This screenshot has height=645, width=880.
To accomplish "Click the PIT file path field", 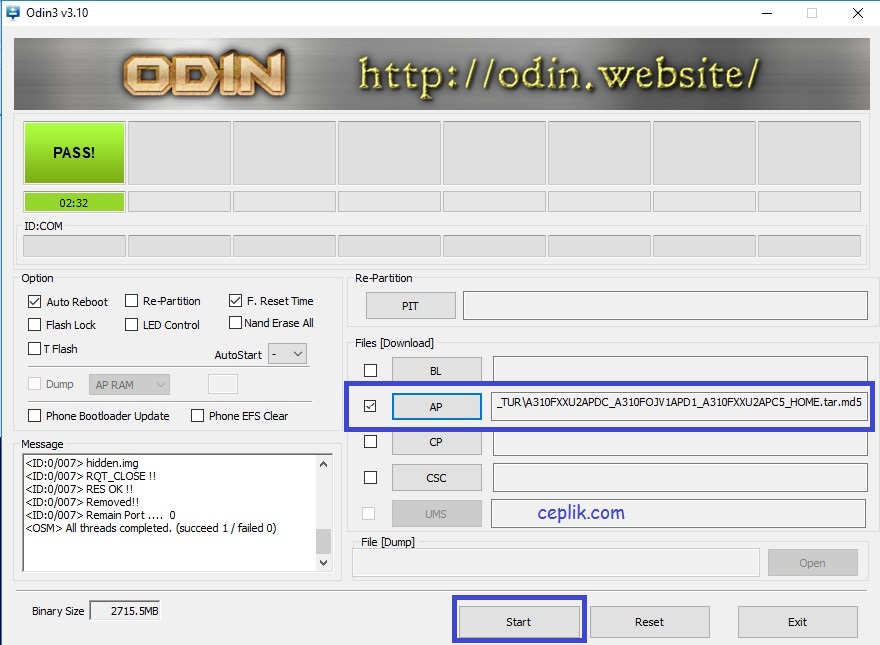I will tap(665, 305).
